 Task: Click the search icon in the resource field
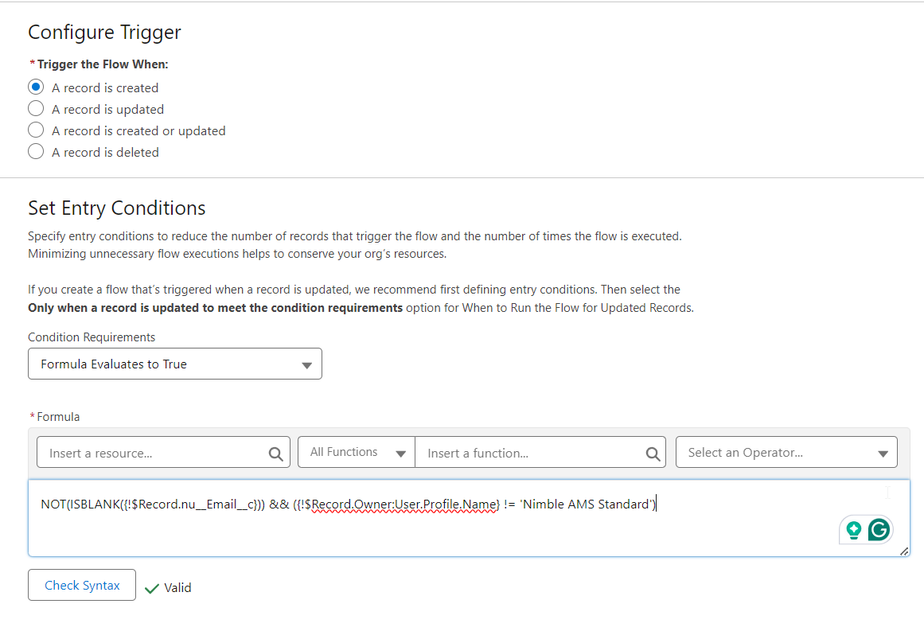[276, 453]
